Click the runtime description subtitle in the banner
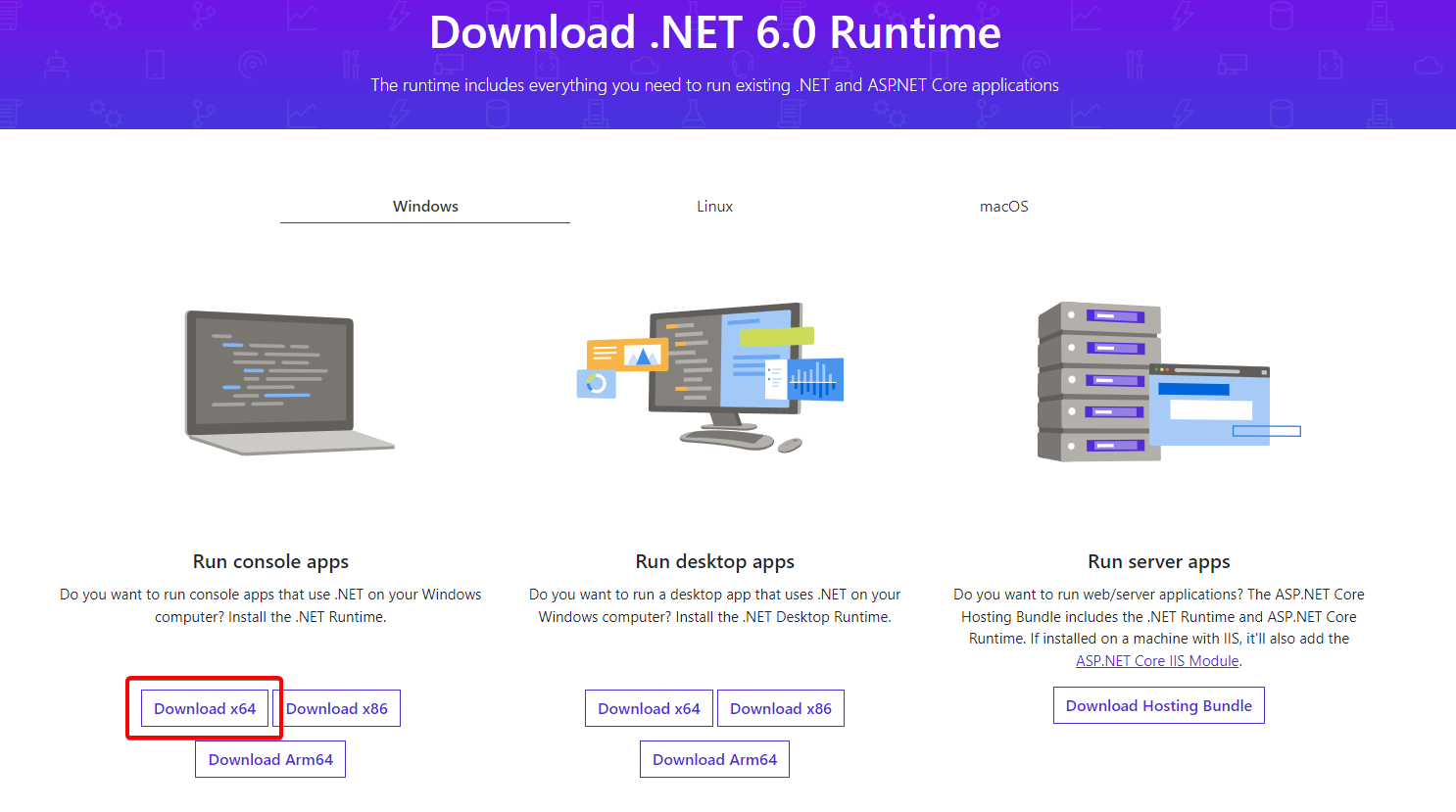Screen dimensions: 1456x812 tap(714, 85)
